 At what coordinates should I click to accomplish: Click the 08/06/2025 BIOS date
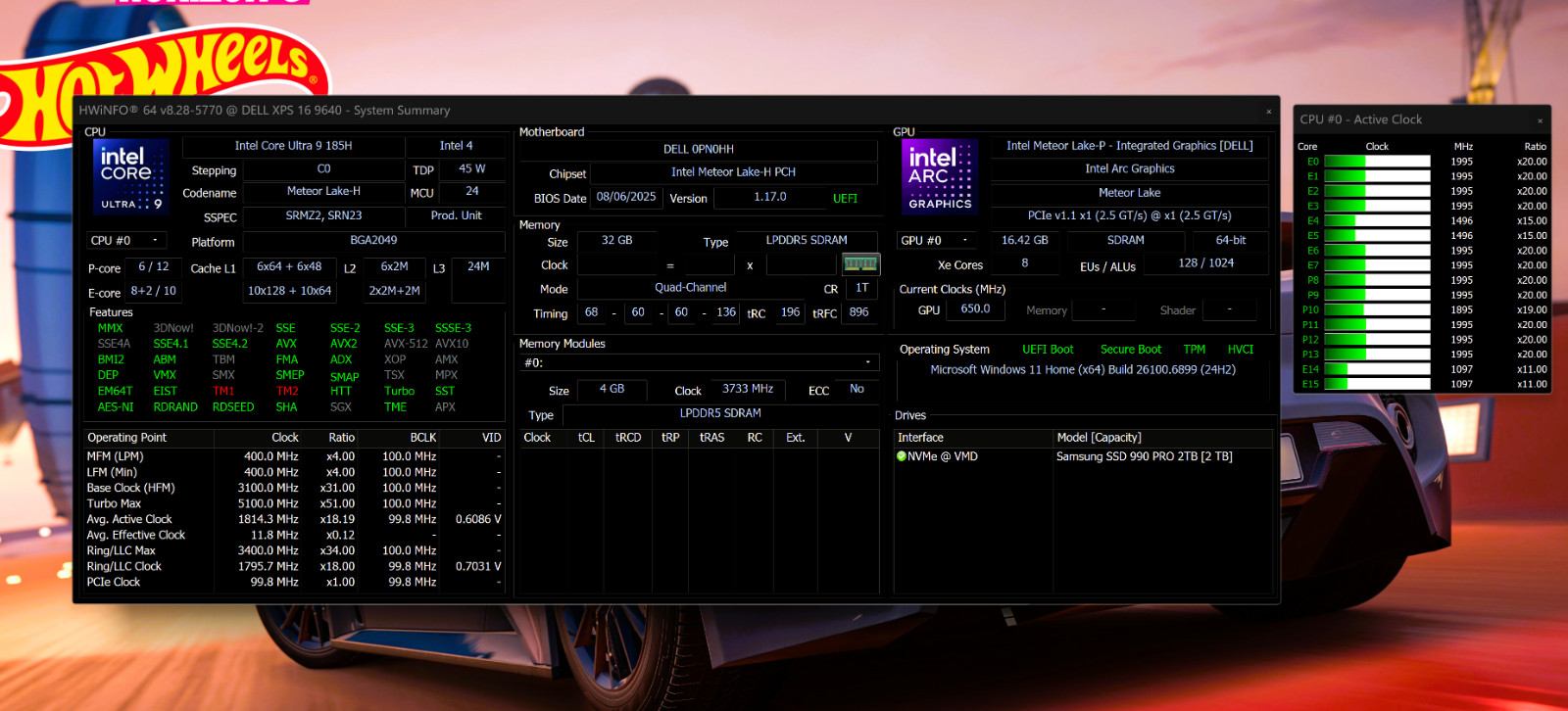[x=626, y=197]
